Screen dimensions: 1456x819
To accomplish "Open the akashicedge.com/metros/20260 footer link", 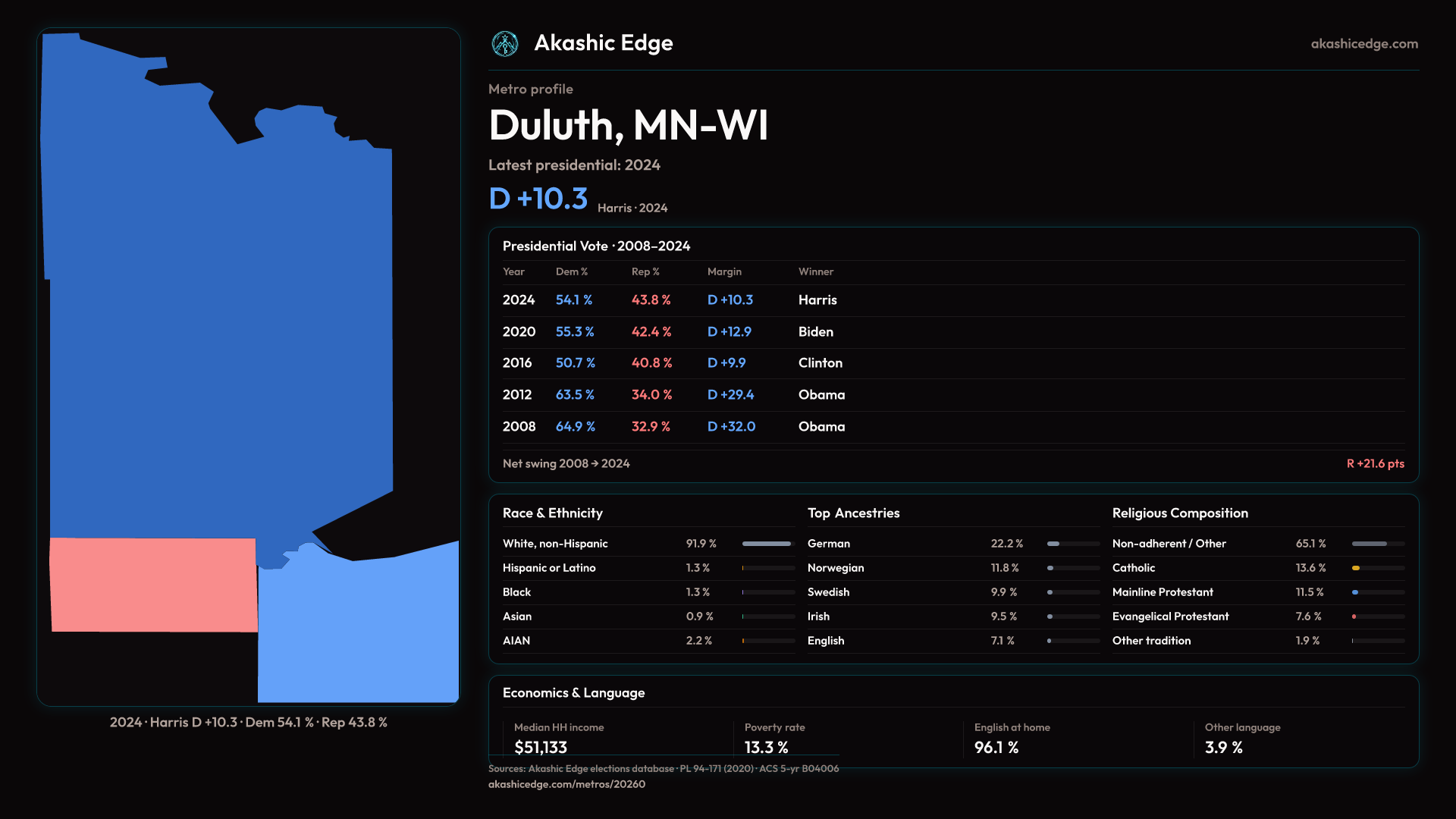I will [x=566, y=784].
